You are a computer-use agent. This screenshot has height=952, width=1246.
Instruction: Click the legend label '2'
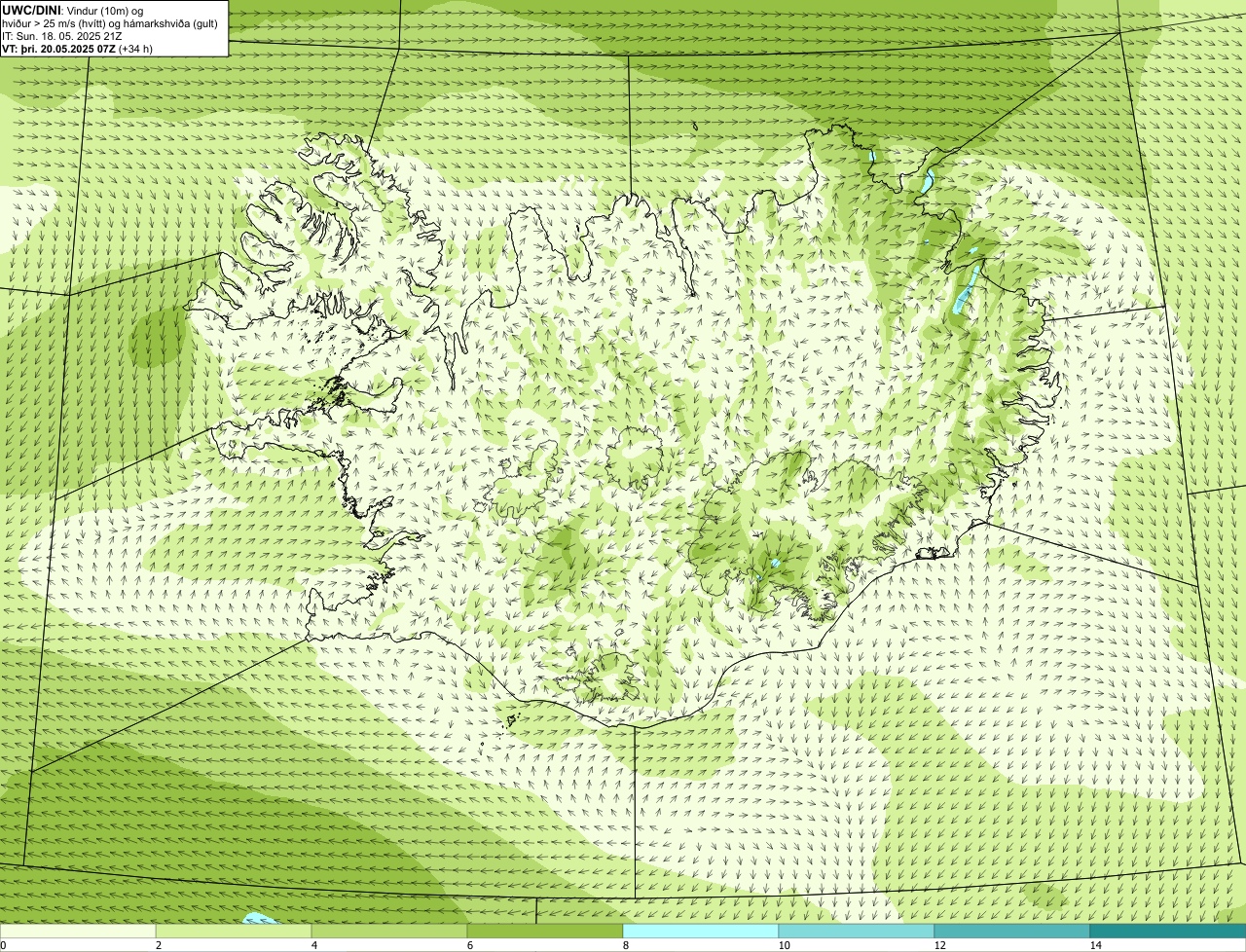point(158,945)
